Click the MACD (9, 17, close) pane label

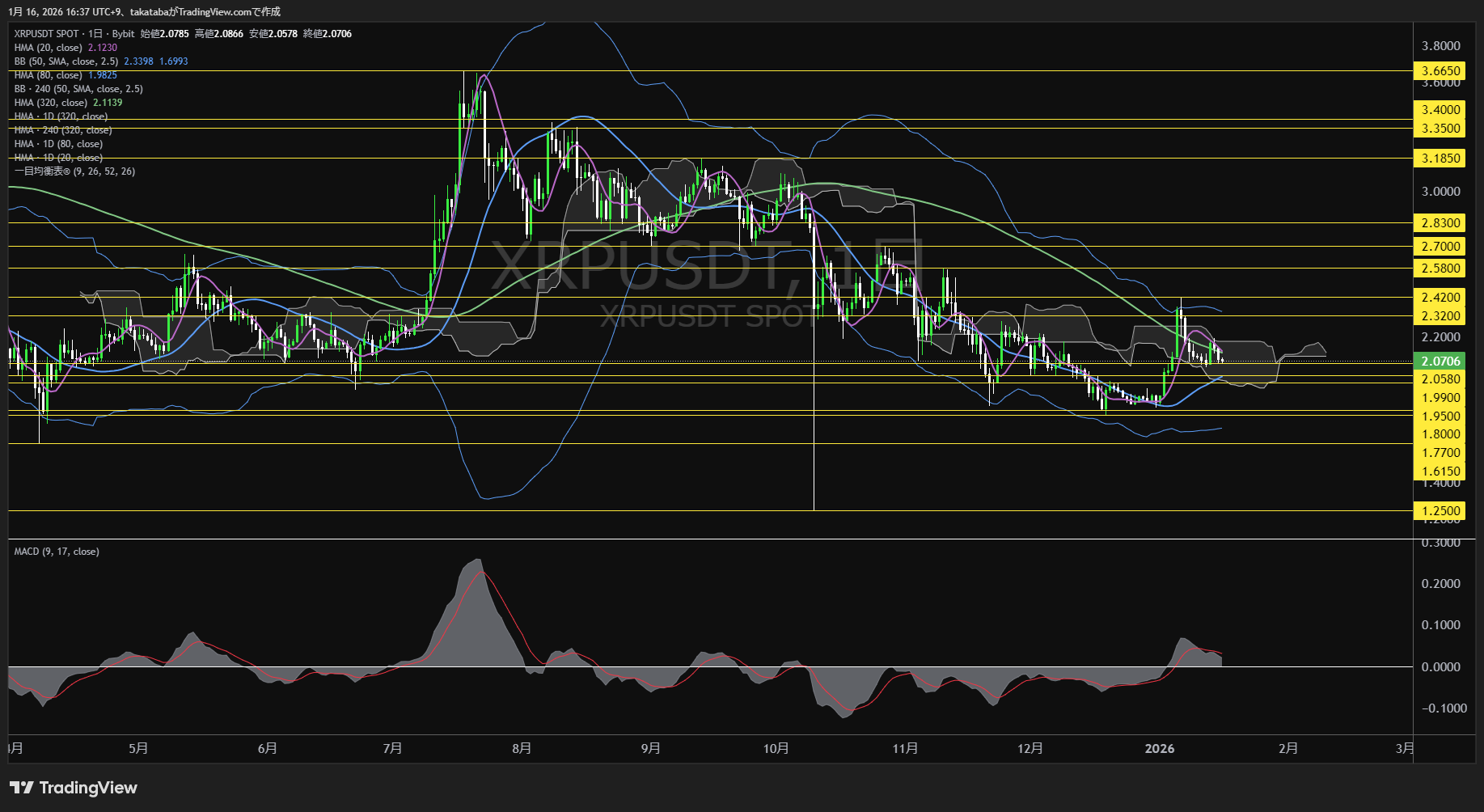pos(57,552)
